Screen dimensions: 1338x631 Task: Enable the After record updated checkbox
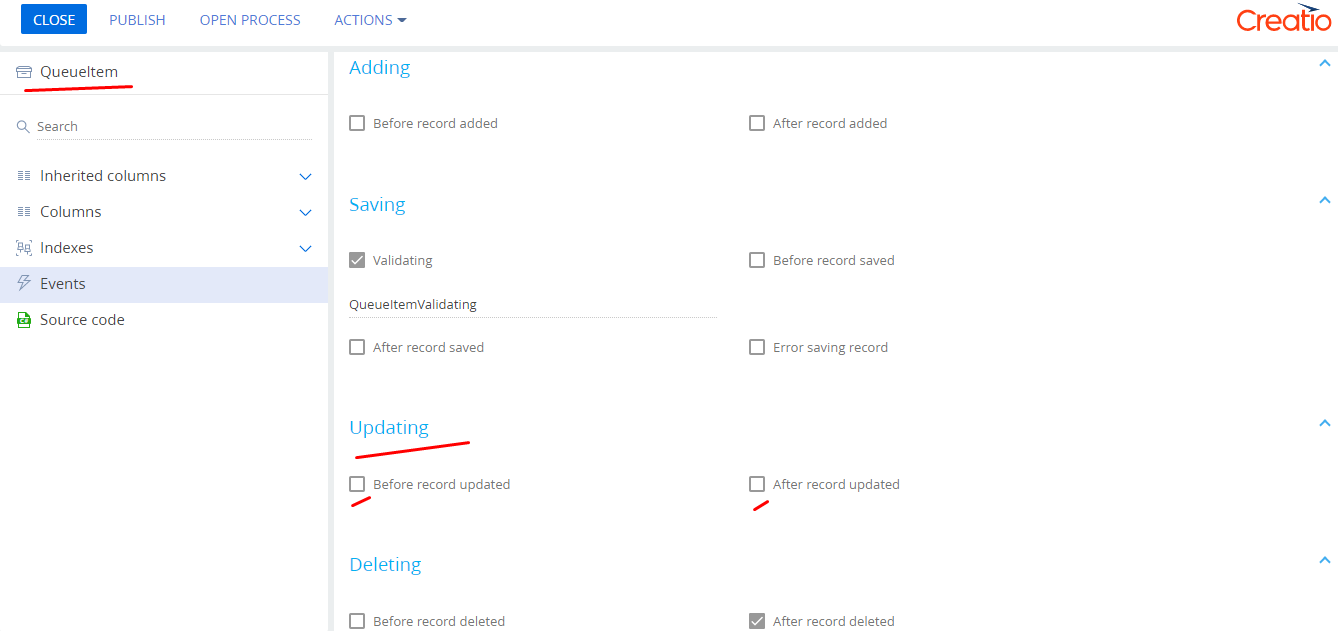[757, 484]
